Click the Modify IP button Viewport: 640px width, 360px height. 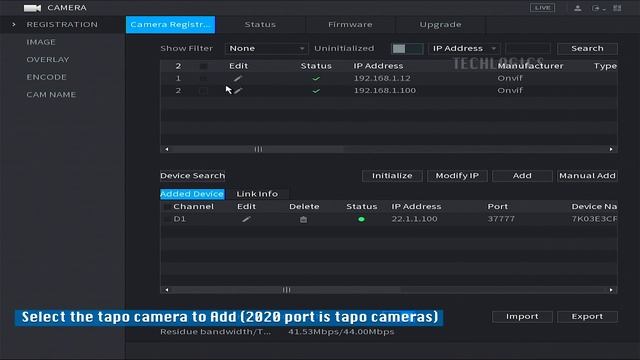(457, 176)
